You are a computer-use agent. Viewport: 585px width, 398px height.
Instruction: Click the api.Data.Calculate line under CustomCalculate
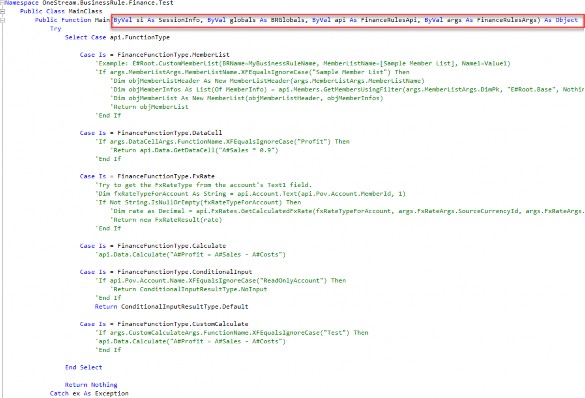pos(190,341)
